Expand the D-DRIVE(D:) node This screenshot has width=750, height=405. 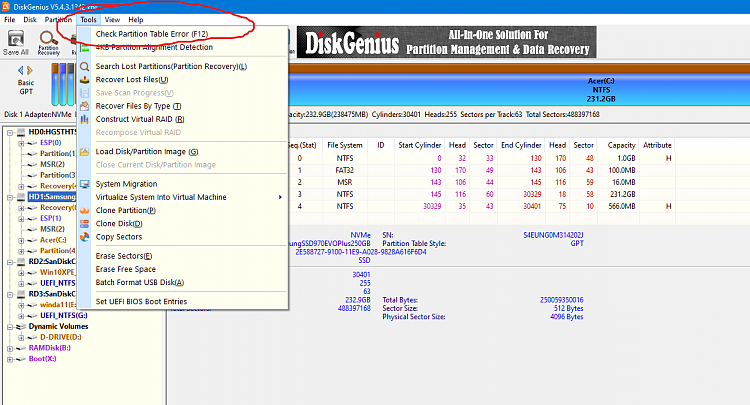point(21,338)
